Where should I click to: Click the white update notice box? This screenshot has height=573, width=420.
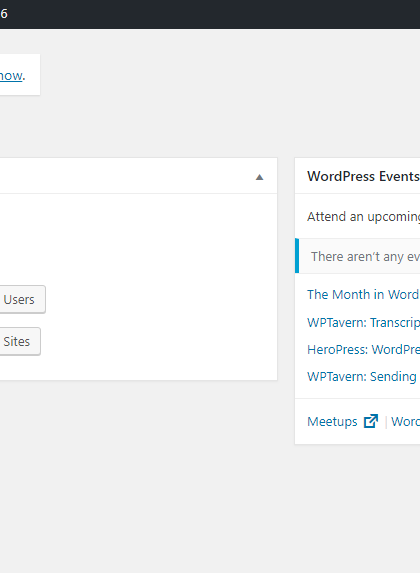coord(20,75)
